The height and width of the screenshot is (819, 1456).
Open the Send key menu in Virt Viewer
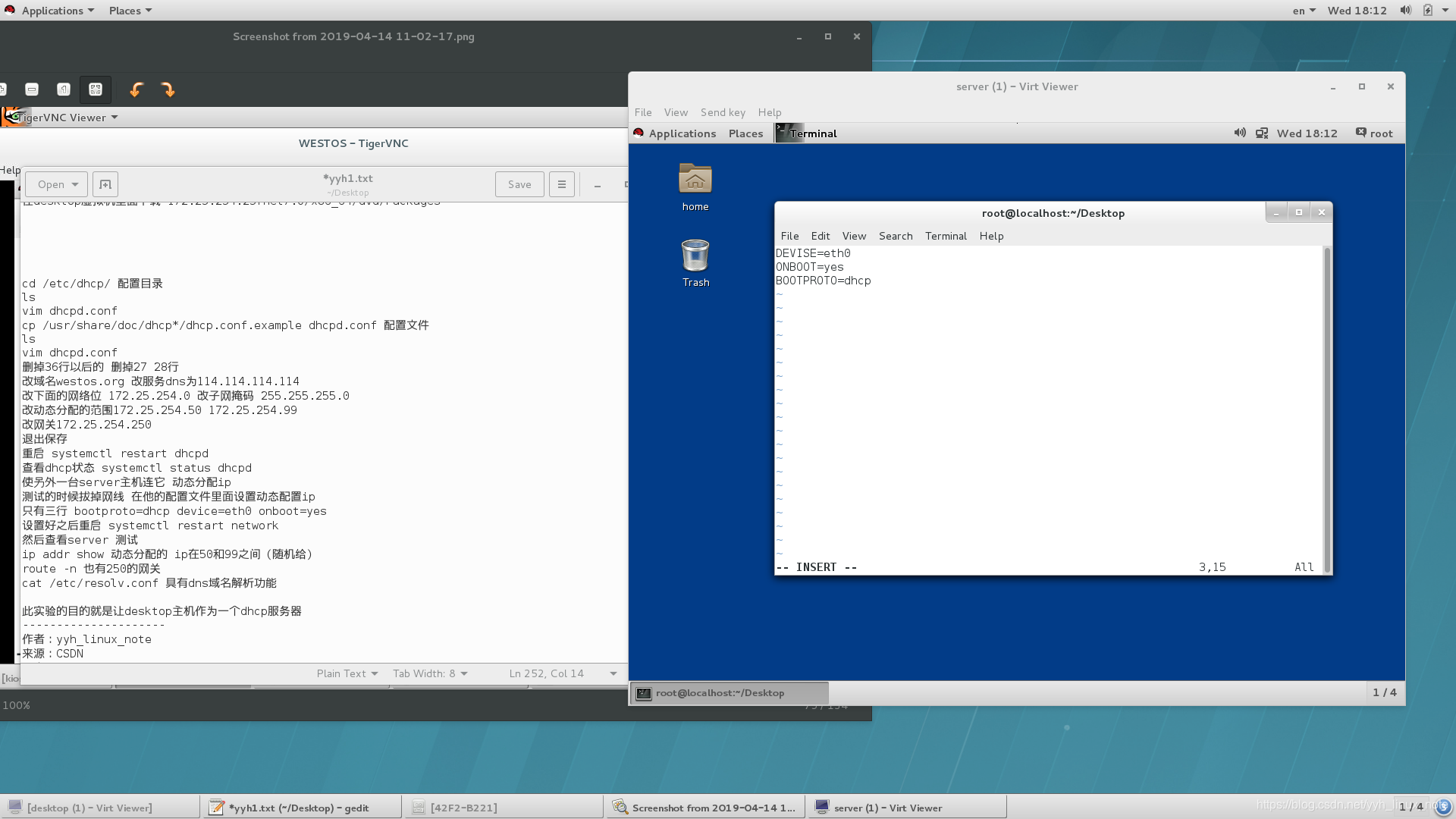[x=722, y=112]
